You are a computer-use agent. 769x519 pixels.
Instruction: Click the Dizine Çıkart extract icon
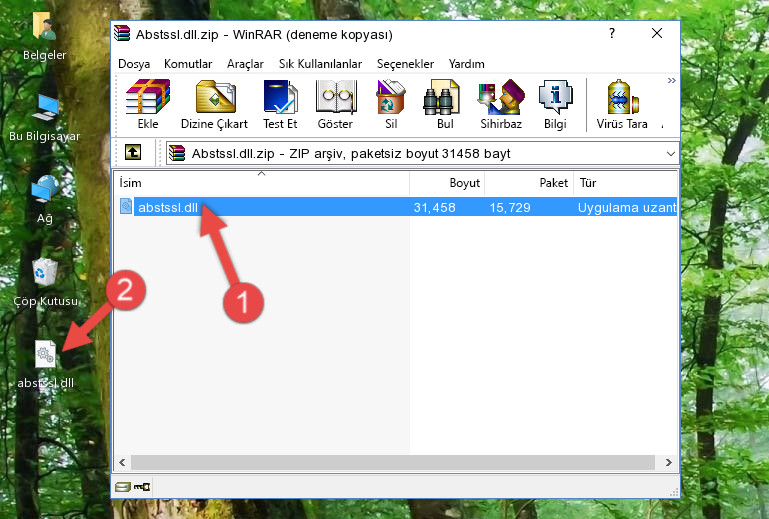(214, 104)
